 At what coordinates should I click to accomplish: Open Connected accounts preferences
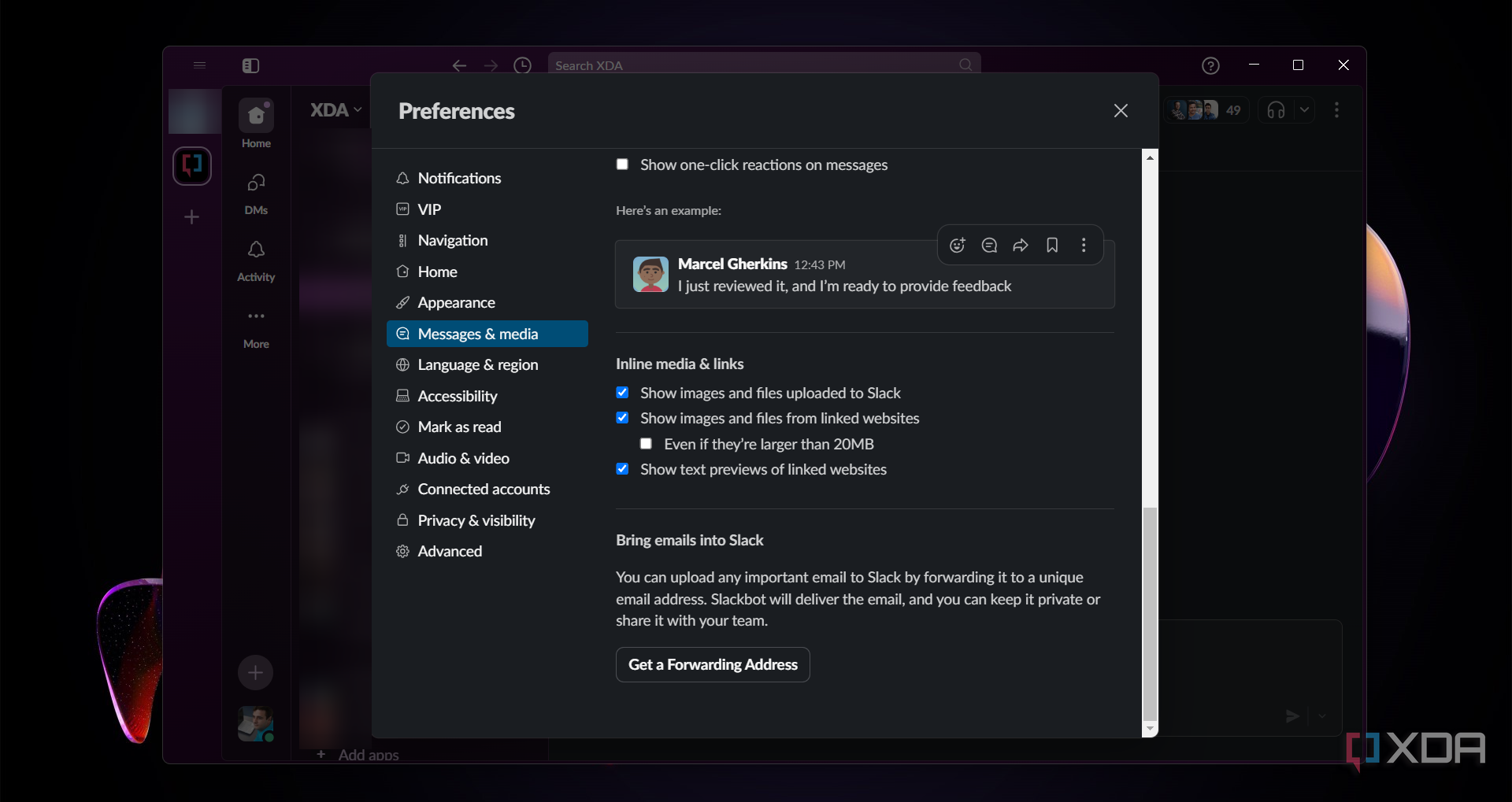(487, 489)
